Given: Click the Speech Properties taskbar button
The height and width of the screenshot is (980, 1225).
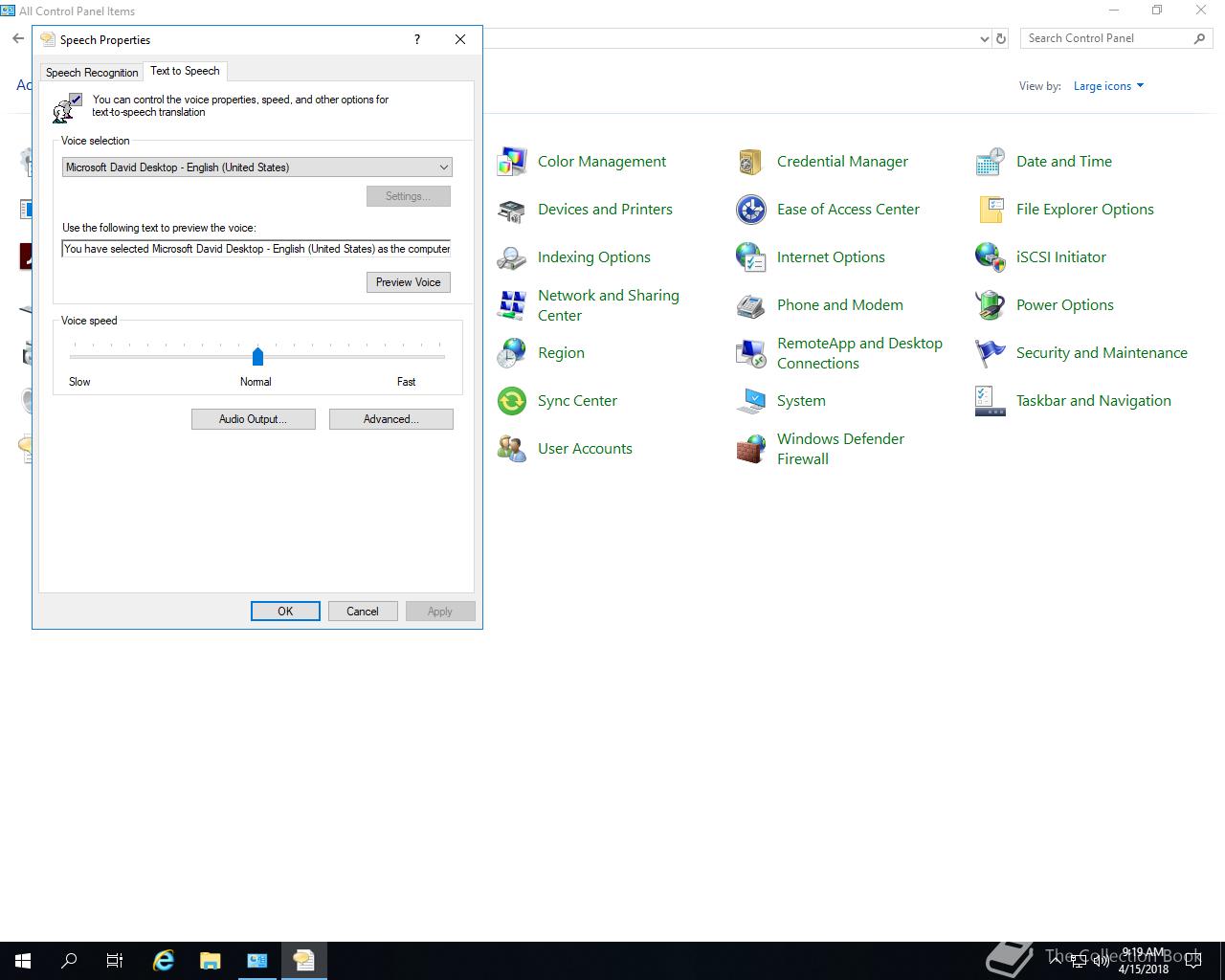Looking at the screenshot, I should 304,961.
